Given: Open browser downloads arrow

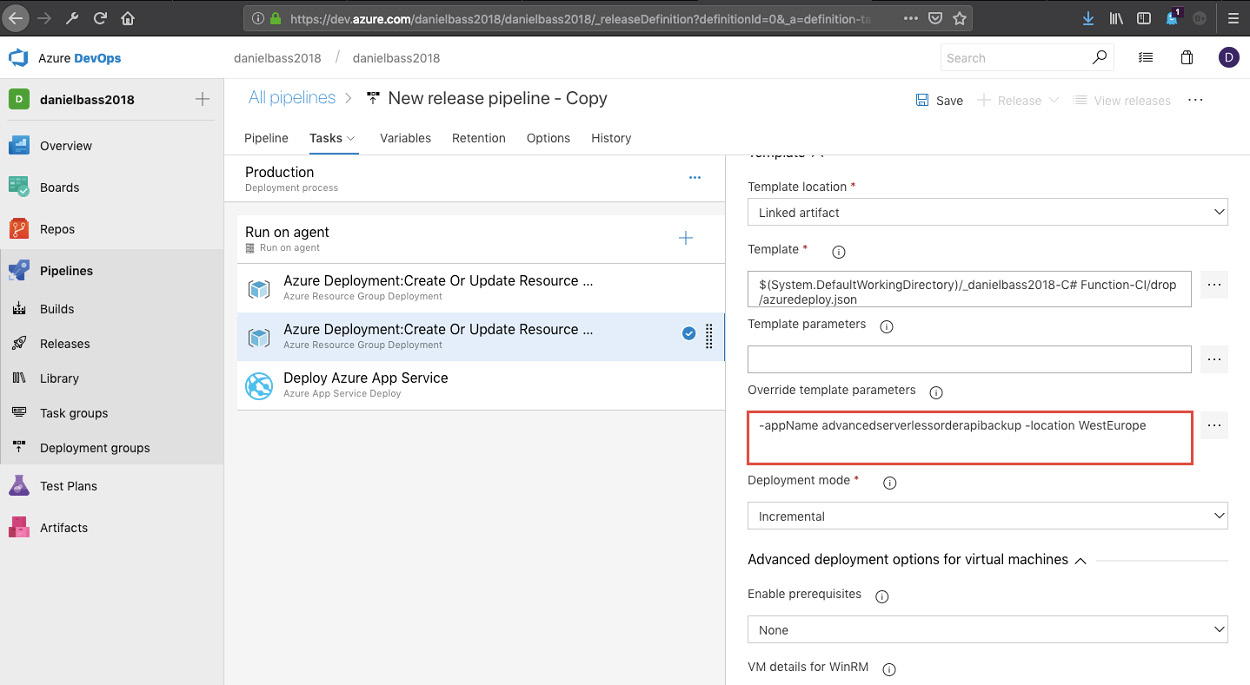Looking at the screenshot, I should [x=1089, y=18].
